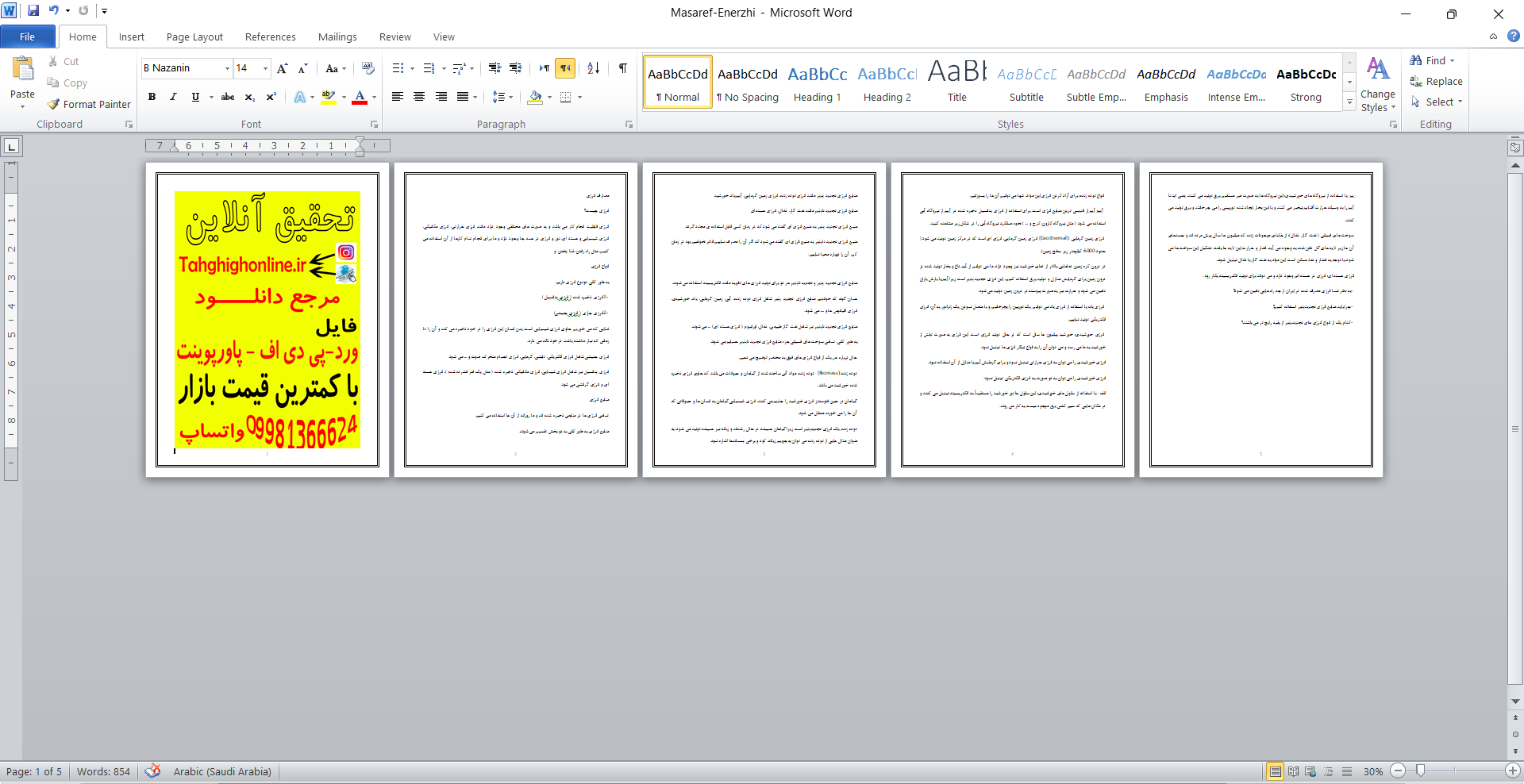Align text right
This screenshot has height=784, width=1524.
point(441,97)
